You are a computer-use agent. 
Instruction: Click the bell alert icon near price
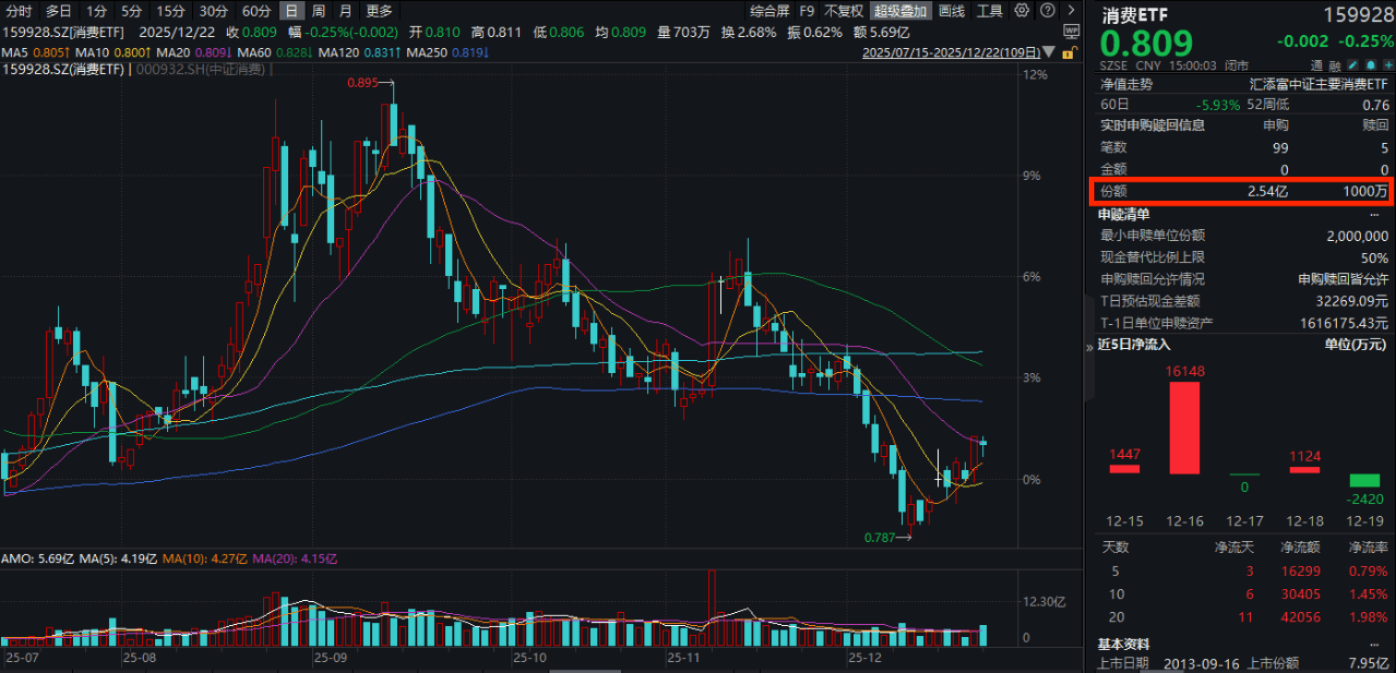1369,65
